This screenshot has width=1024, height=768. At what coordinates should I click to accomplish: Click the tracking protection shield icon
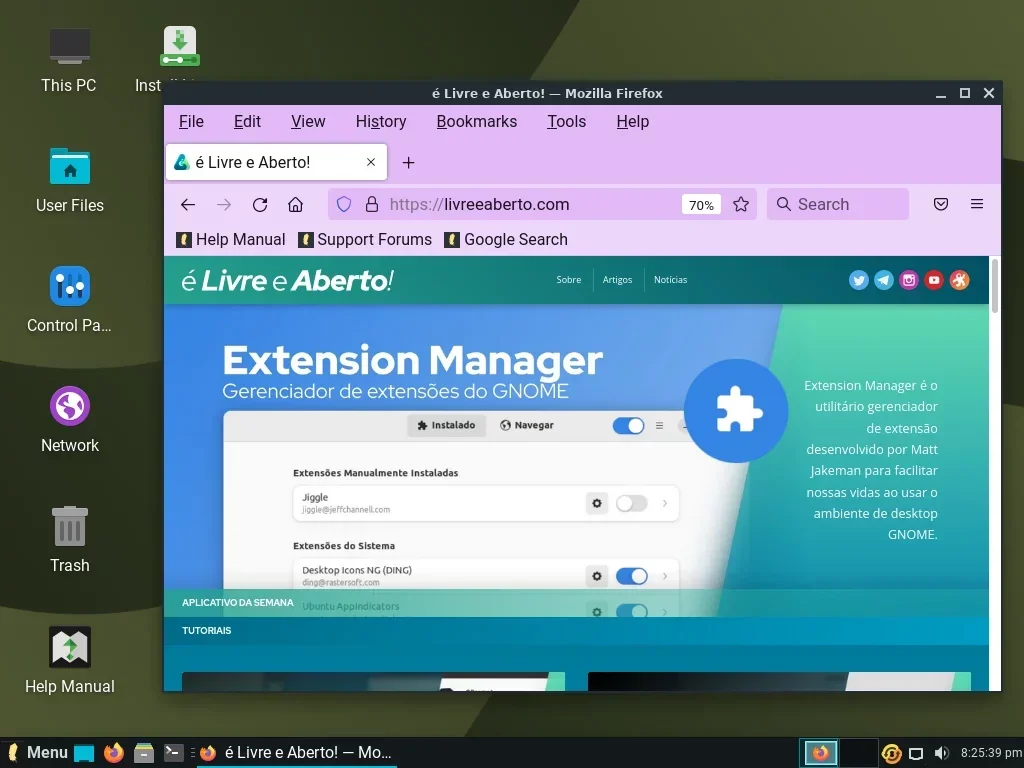coord(344,204)
